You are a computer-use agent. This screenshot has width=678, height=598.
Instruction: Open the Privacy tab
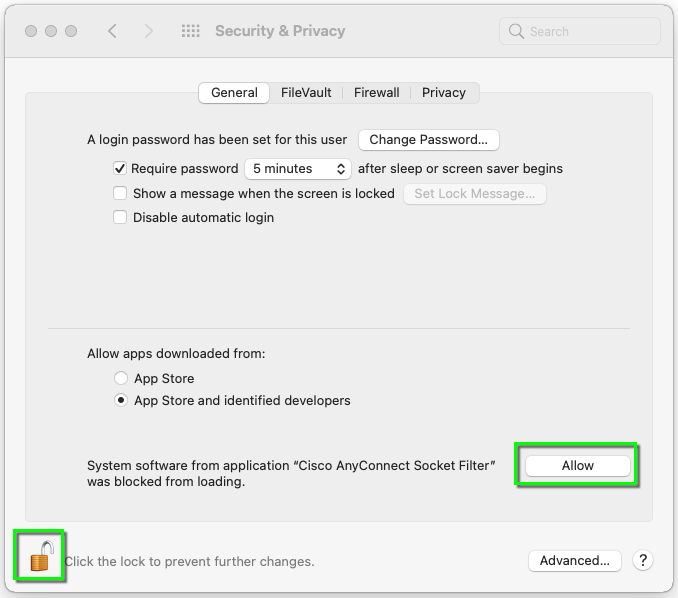click(x=443, y=93)
